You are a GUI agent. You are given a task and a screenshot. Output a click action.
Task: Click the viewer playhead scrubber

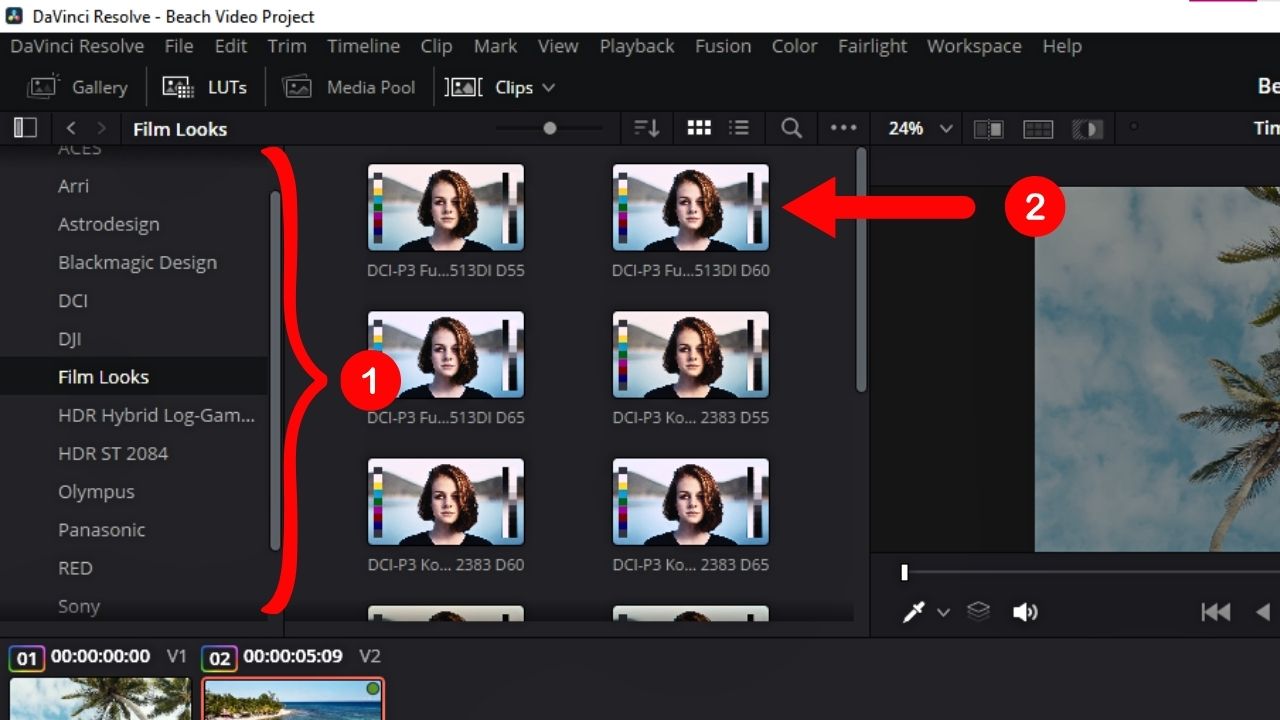(x=904, y=572)
